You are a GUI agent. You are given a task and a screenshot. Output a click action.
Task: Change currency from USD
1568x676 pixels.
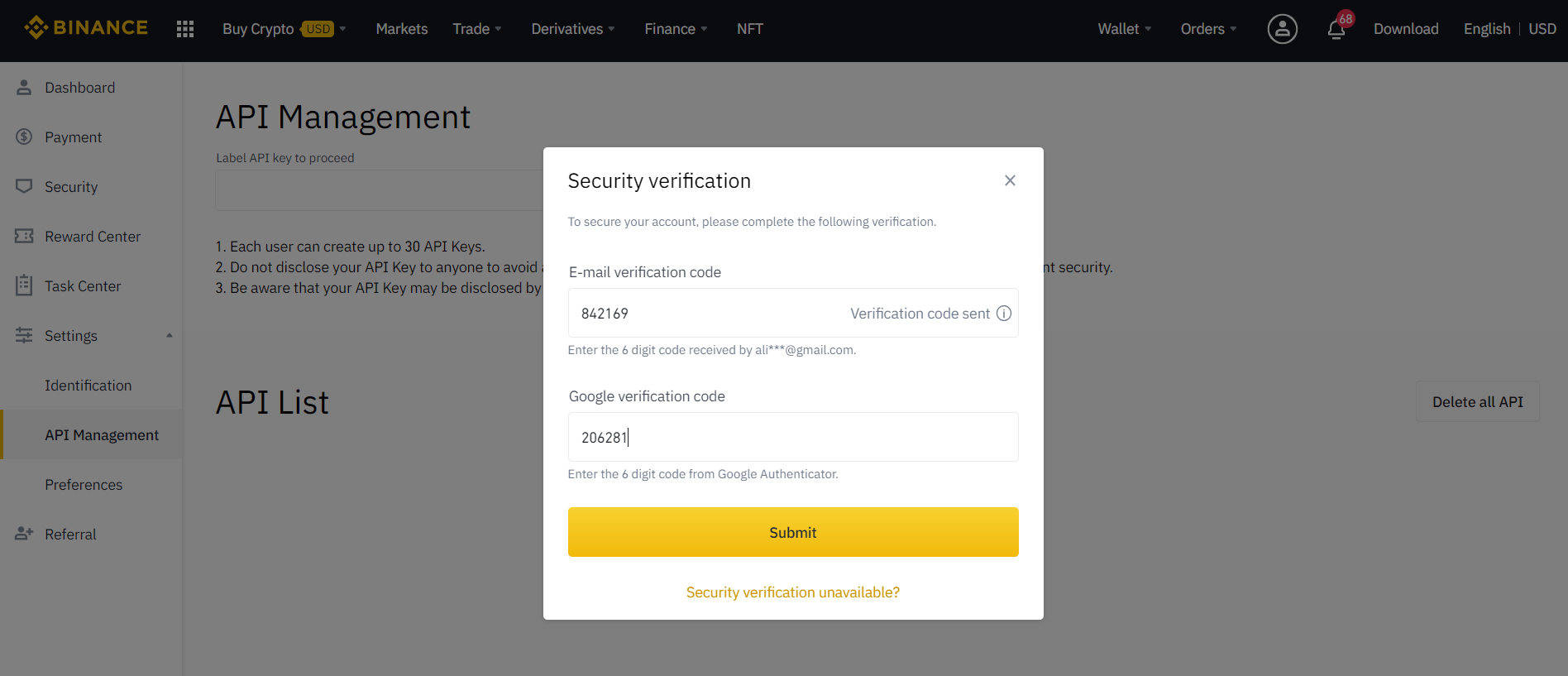(x=1542, y=29)
